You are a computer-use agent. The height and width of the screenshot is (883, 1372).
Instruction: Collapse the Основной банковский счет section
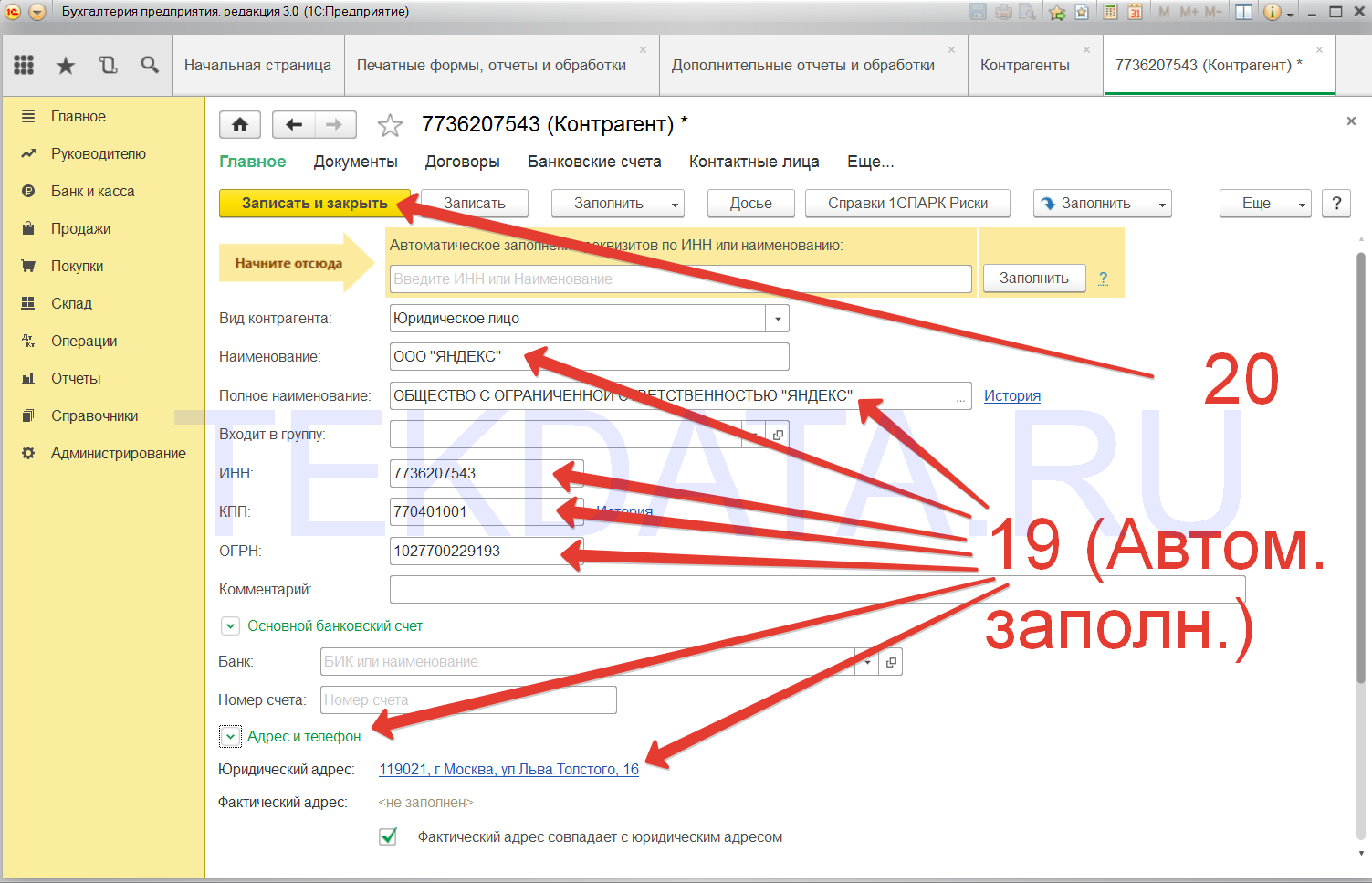(x=230, y=626)
